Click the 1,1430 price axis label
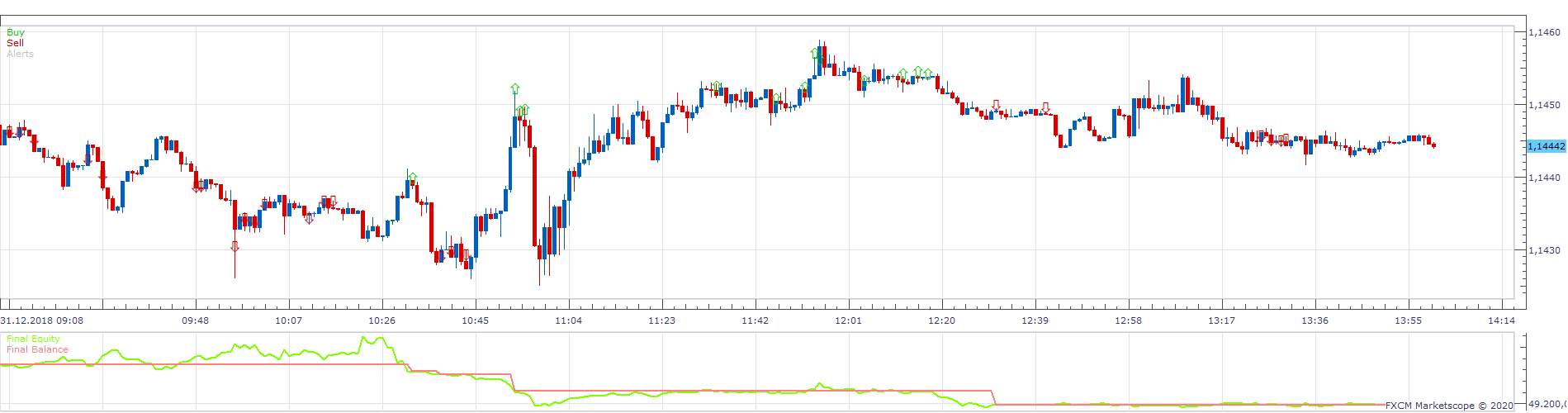The width and height of the screenshot is (1568, 413). coord(1544,250)
